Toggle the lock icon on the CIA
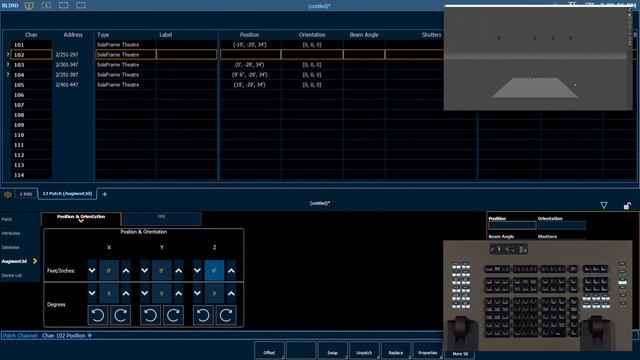The image size is (640, 360). tap(627, 205)
